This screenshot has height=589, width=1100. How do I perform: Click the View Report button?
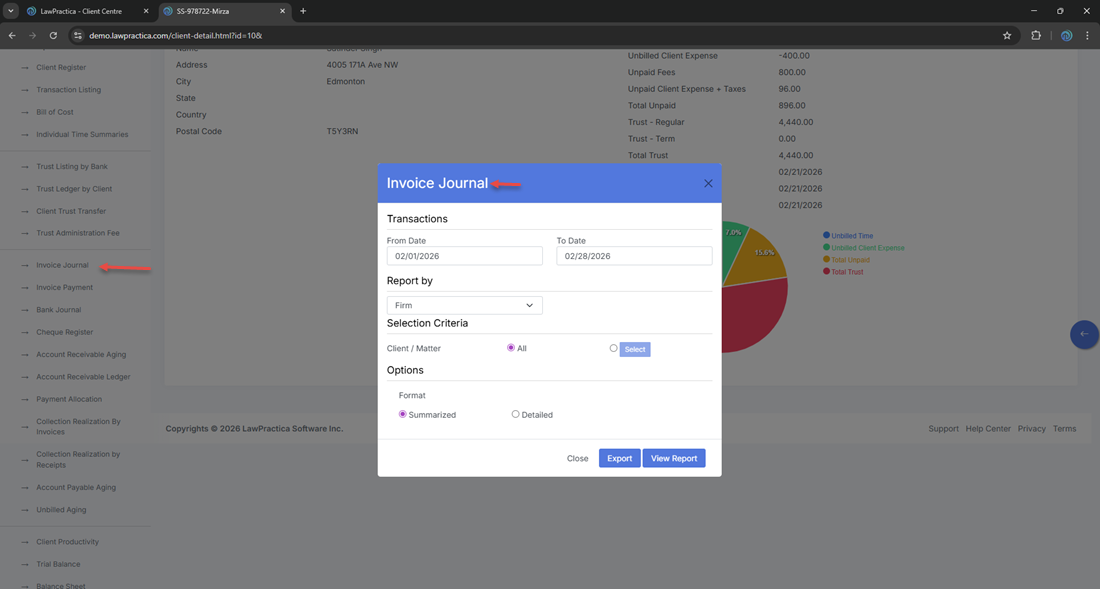673,458
